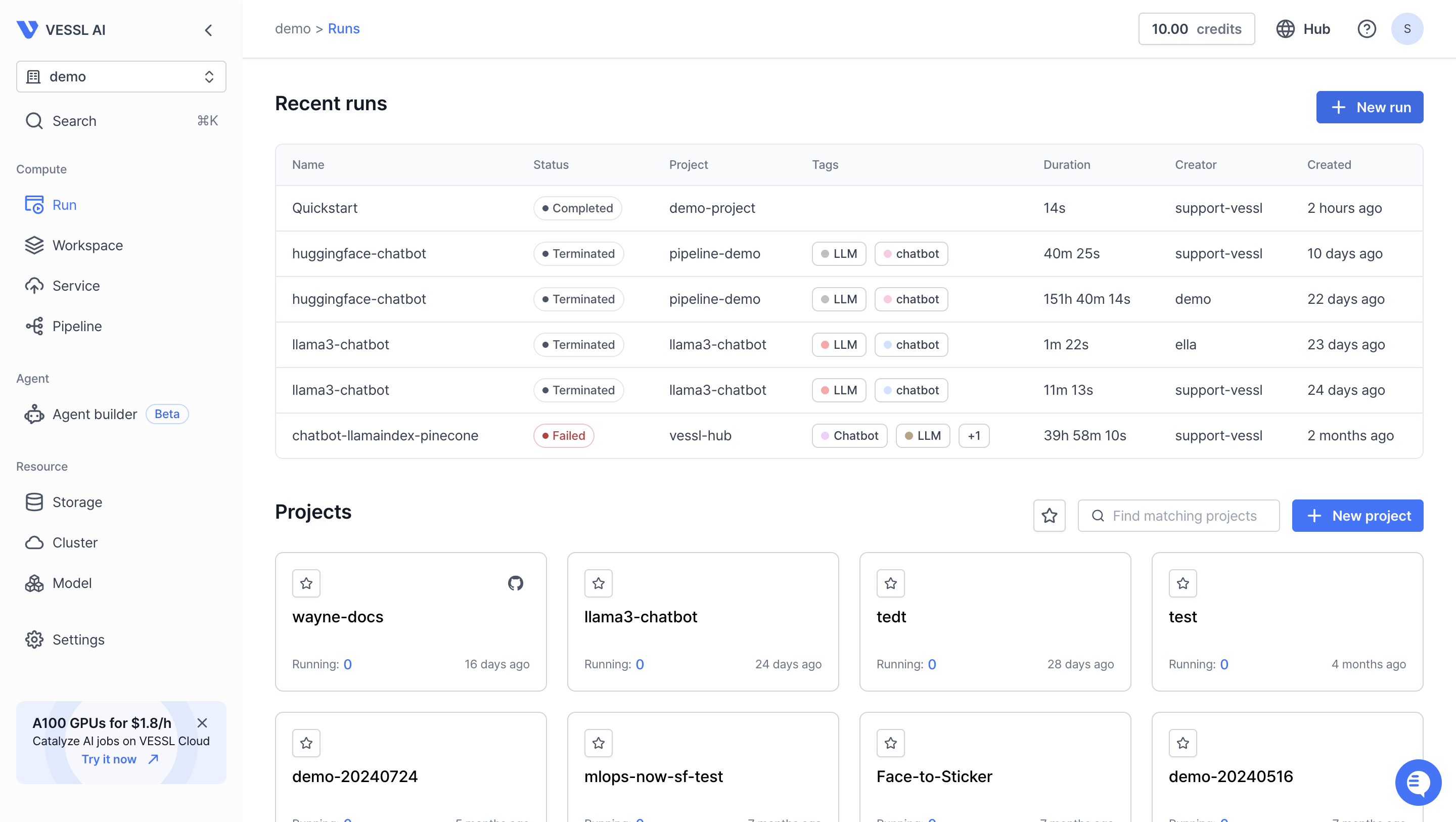This screenshot has width=1456, height=822.
Task: Create a New run
Action: click(1369, 107)
